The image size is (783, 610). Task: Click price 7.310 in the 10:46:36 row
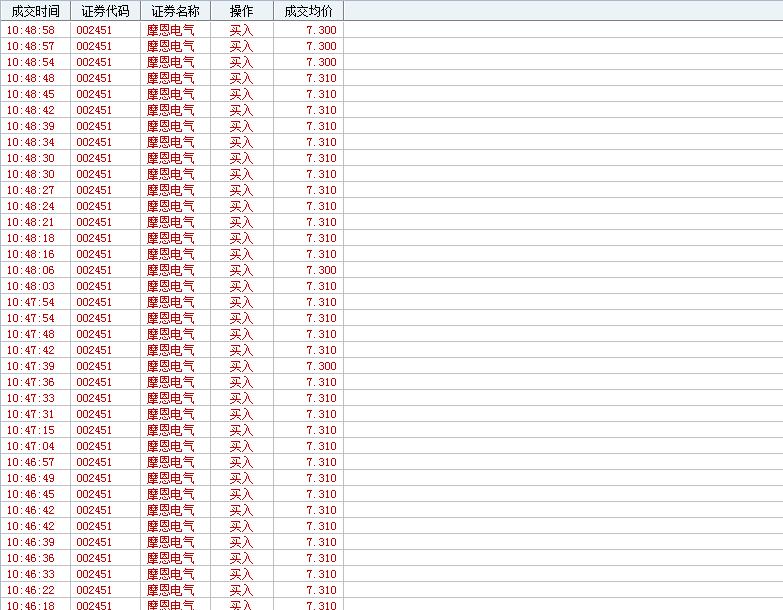[x=322, y=558]
